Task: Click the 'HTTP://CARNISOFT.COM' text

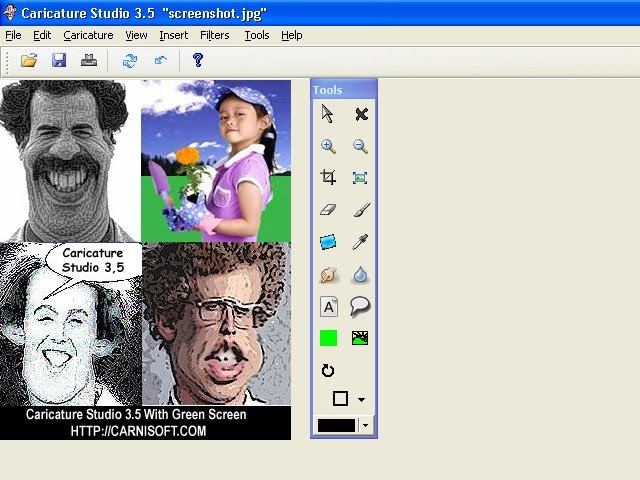Action: point(138,431)
